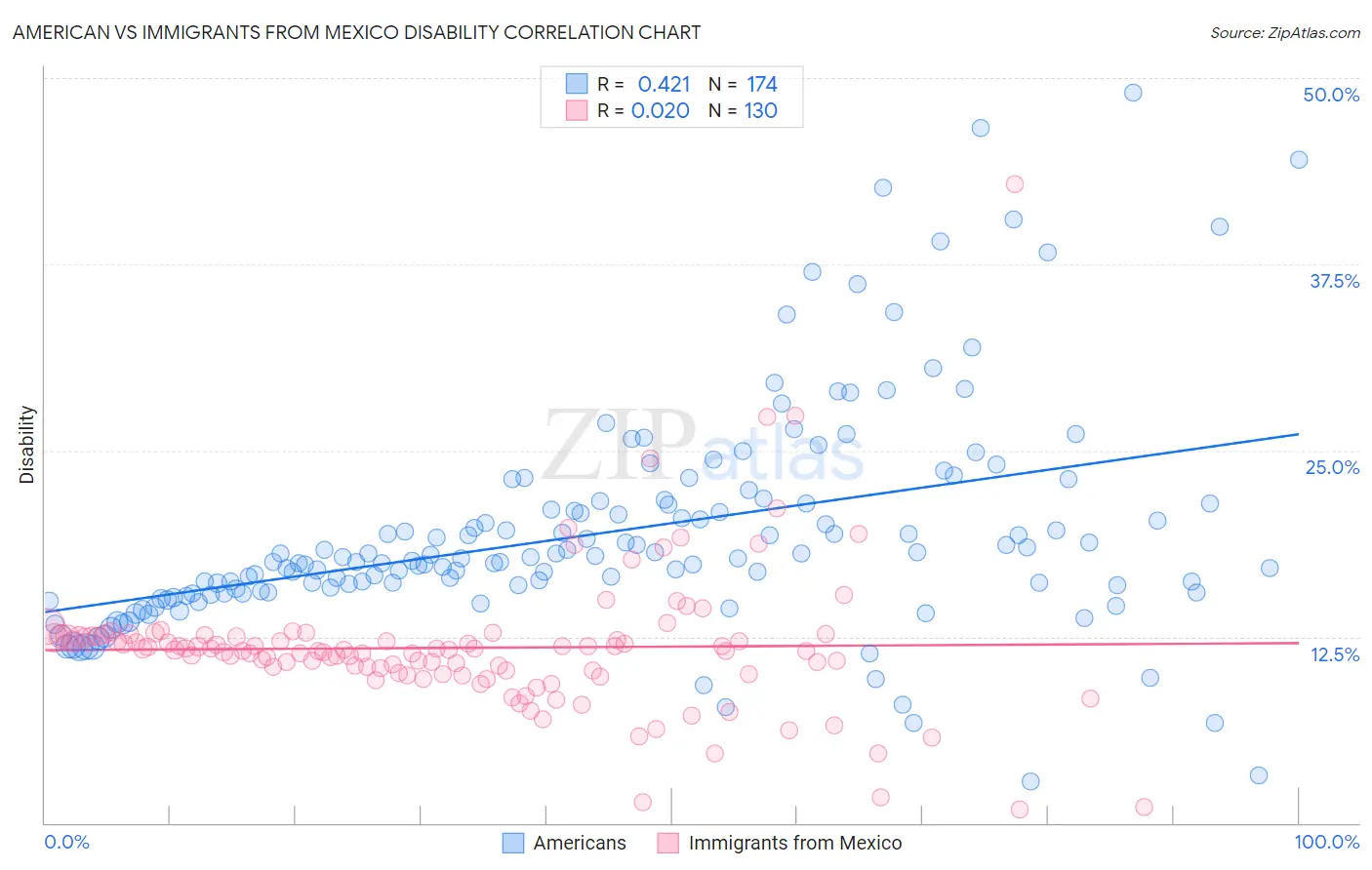Click the blue swatch in stats box
The image size is (1372, 870).
577,84
